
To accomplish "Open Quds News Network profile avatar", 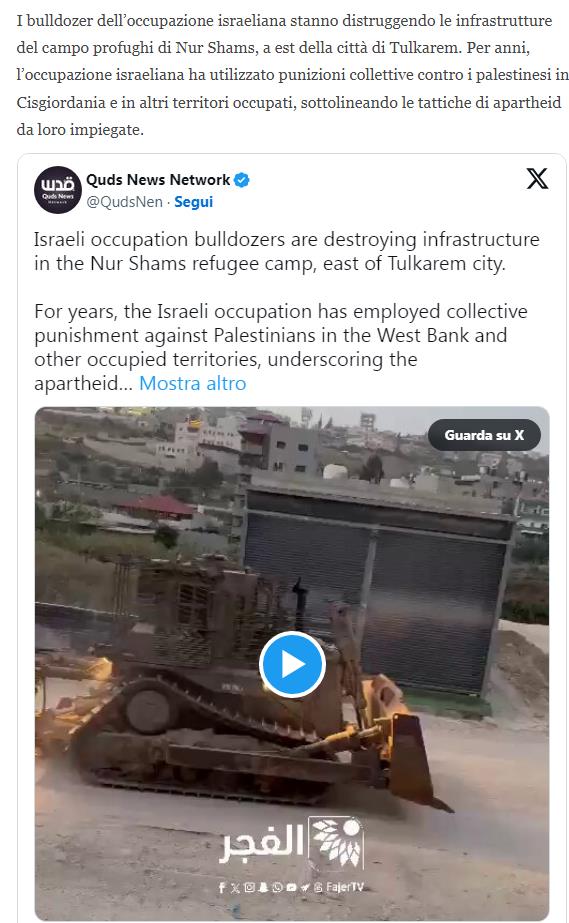I will click(x=57, y=190).
